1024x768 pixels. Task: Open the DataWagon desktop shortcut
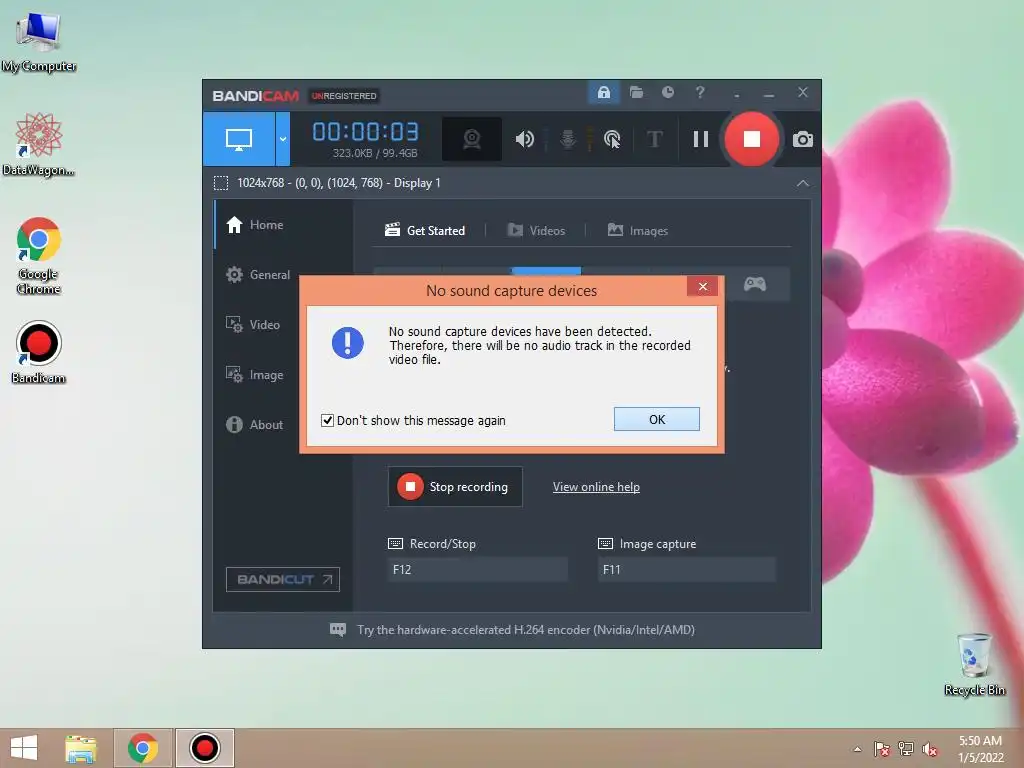pos(39,144)
